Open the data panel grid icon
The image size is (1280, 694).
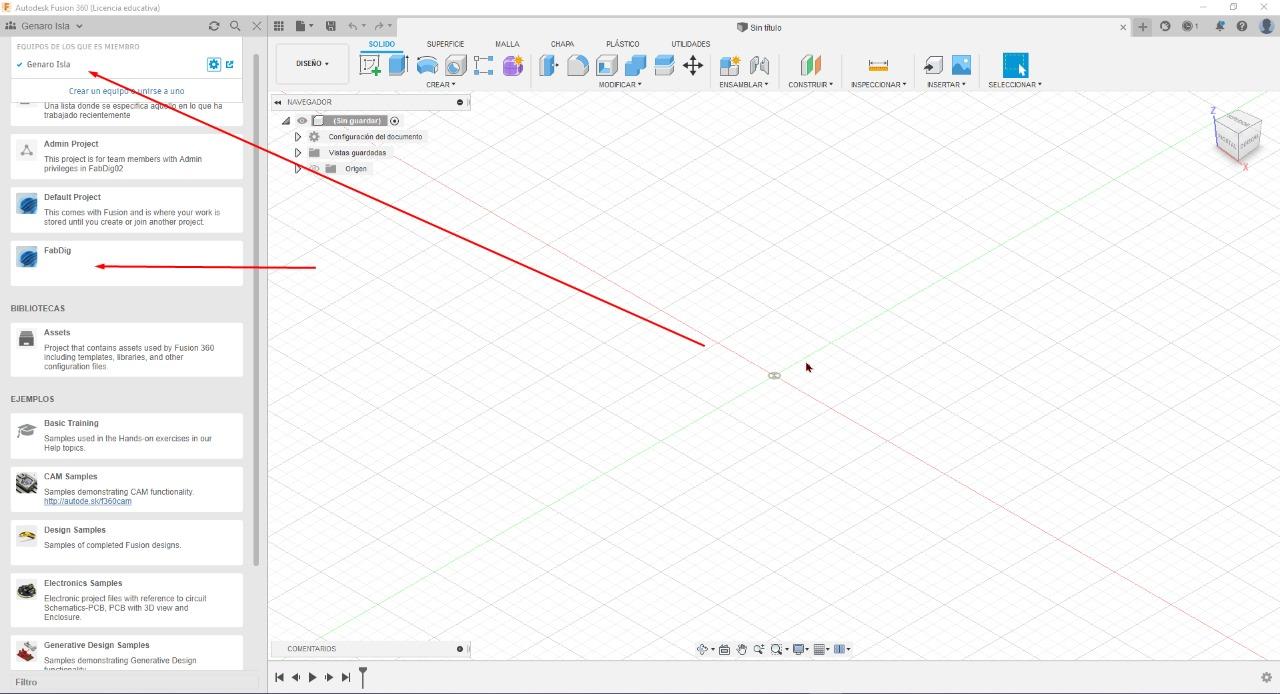[278, 26]
